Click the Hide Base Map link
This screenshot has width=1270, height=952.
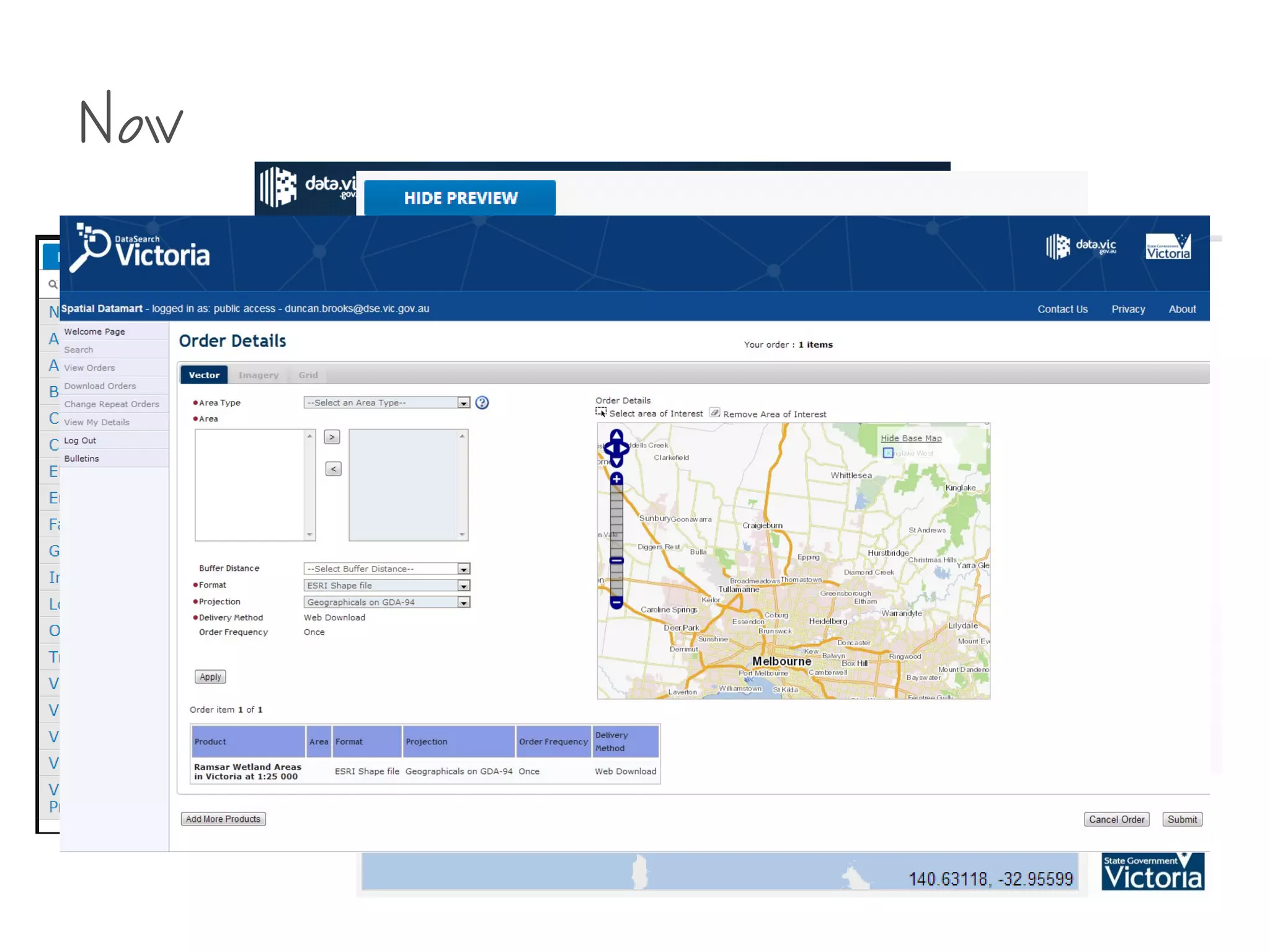point(911,438)
